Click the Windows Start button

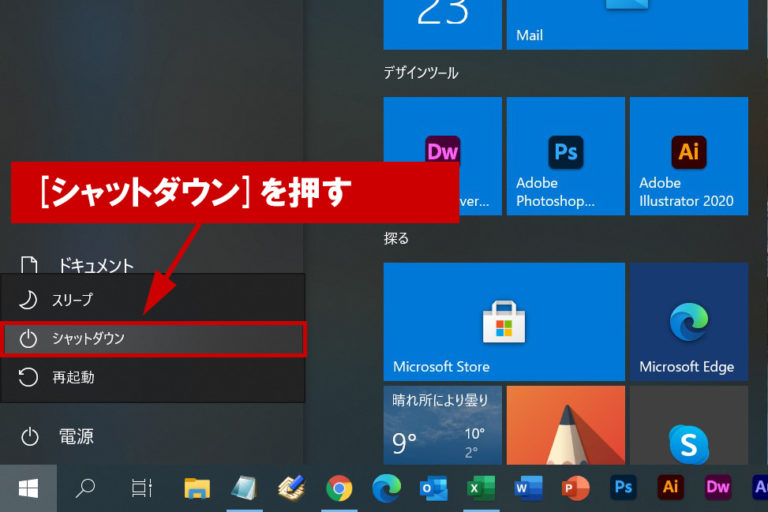pos(28,488)
